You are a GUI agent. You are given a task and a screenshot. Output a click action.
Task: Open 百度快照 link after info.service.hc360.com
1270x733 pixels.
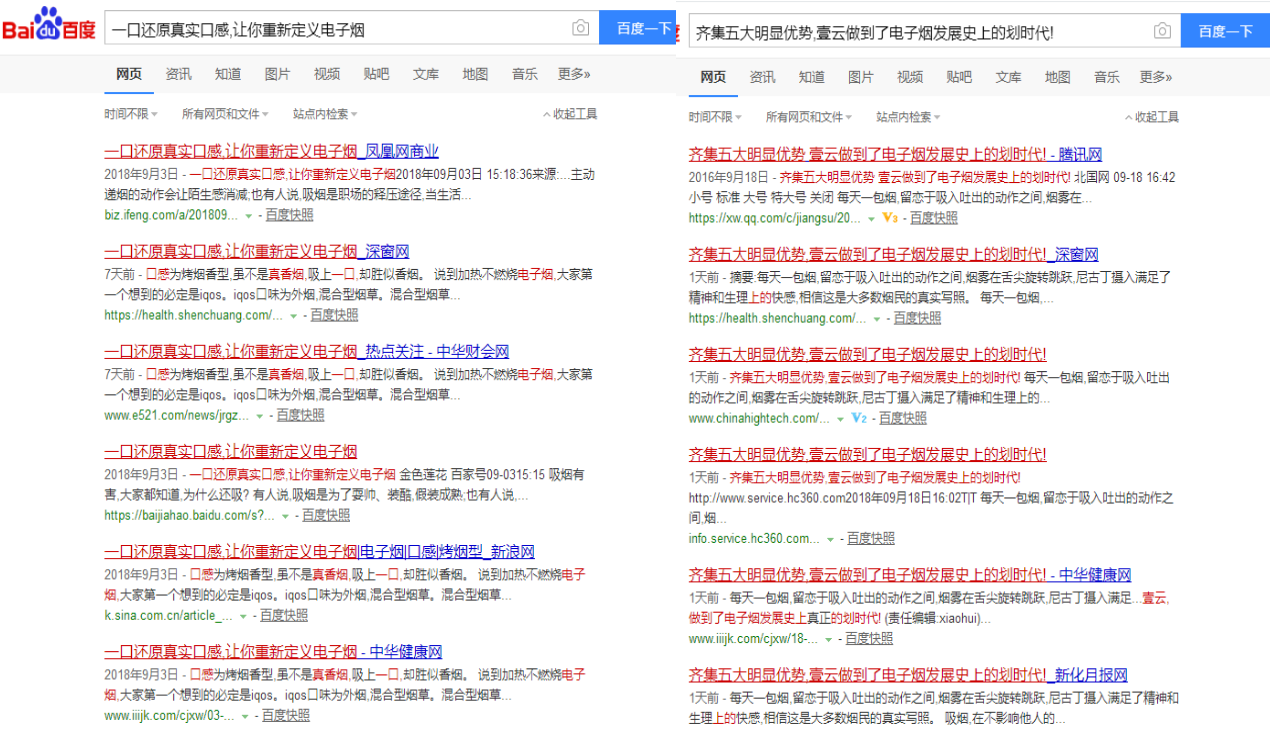(871, 539)
